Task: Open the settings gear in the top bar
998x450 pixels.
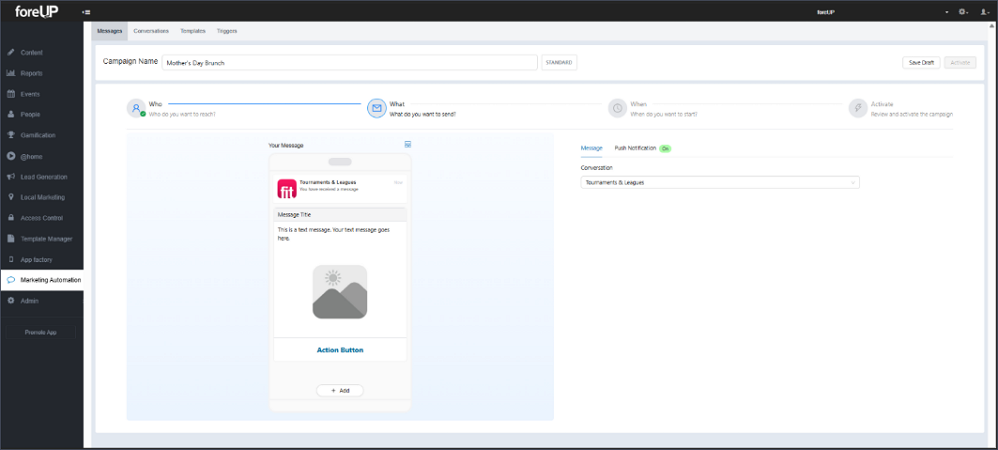Action: tap(964, 12)
